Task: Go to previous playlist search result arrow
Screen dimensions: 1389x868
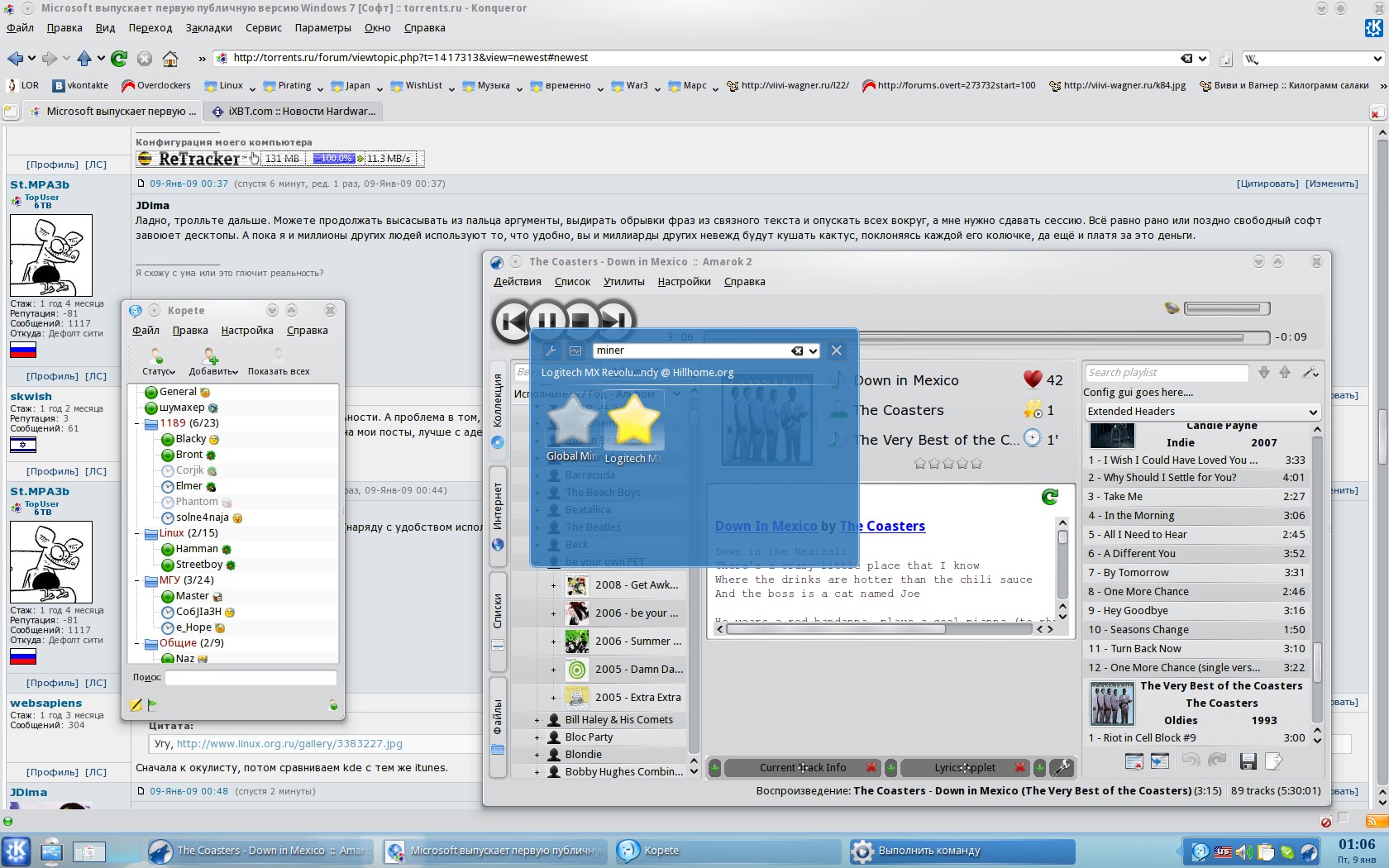Action: (x=1285, y=373)
